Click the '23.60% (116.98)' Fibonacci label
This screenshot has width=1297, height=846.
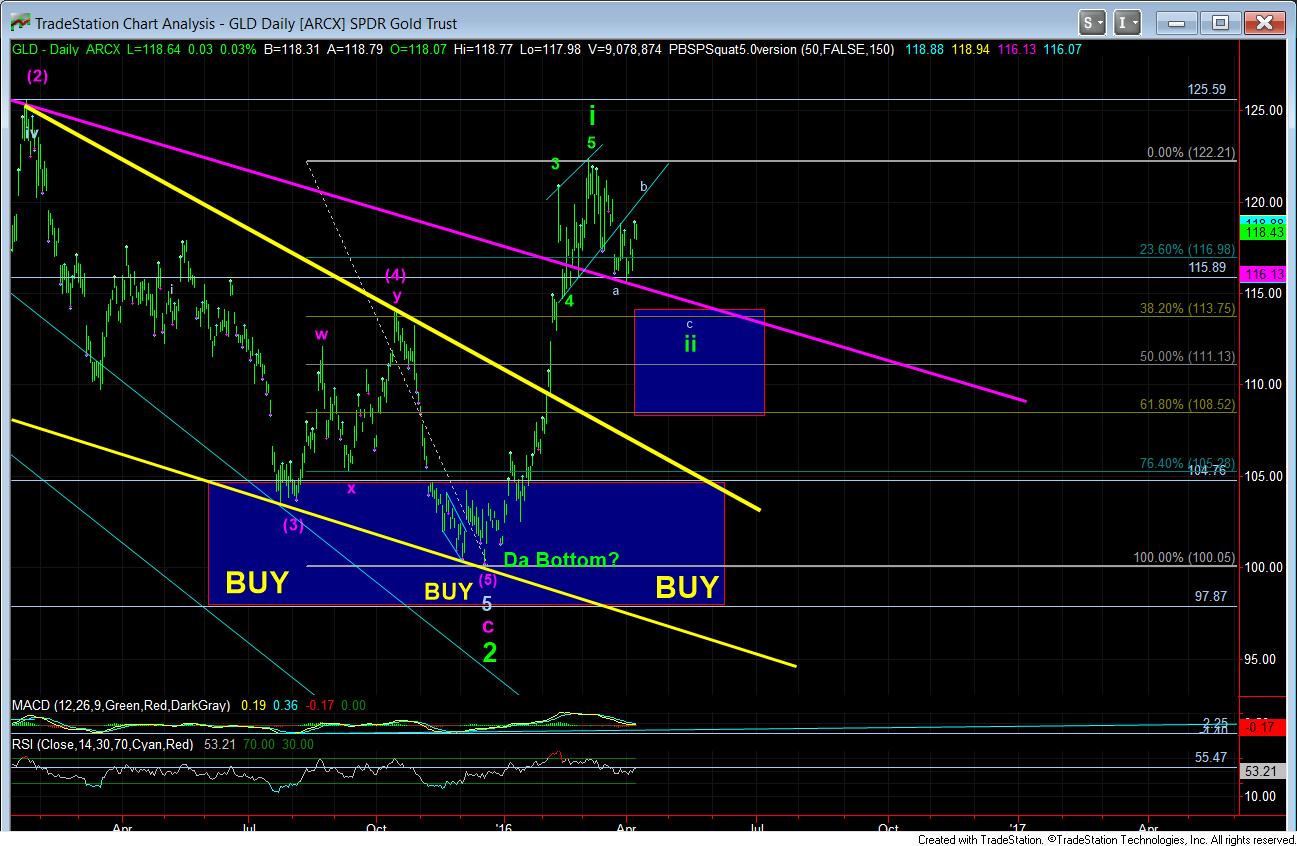coord(1188,250)
